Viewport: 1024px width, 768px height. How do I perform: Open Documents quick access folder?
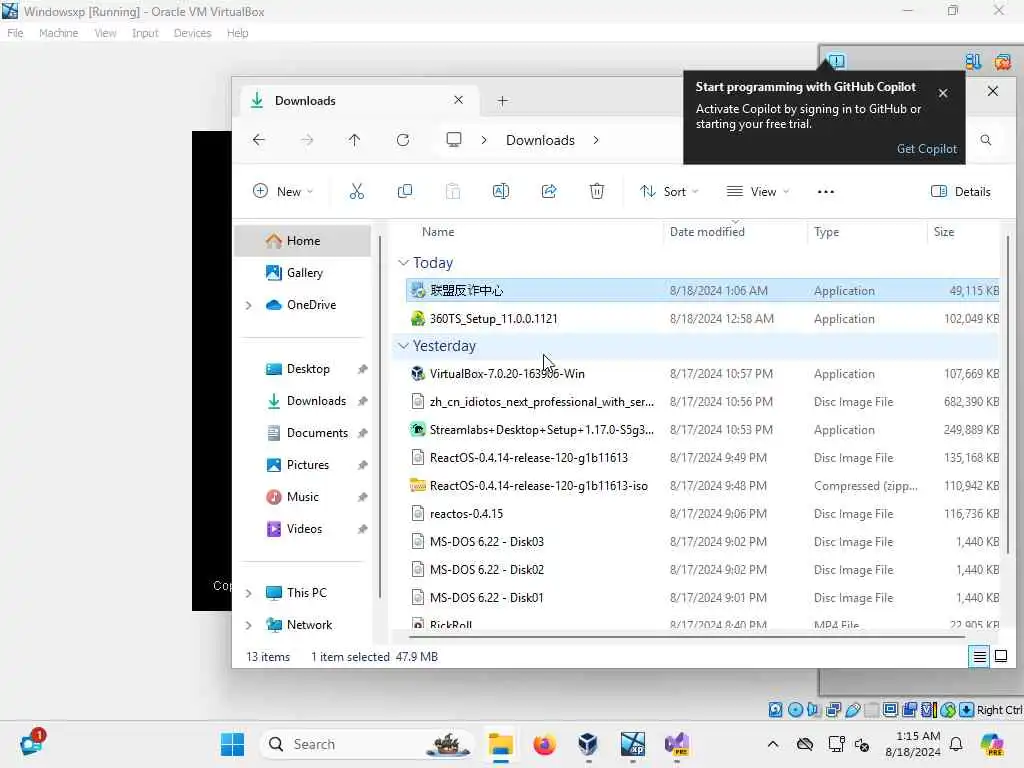click(x=303, y=433)
